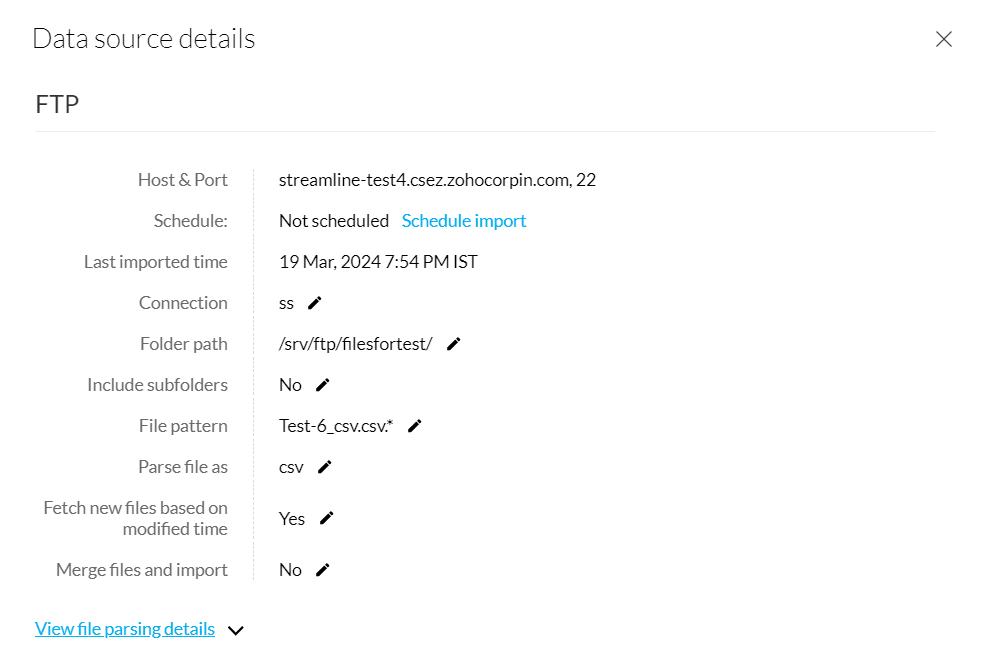Click the /srv/ftp/filesfortest/ folder path text
Screen dimensions: 983x662
355,344
